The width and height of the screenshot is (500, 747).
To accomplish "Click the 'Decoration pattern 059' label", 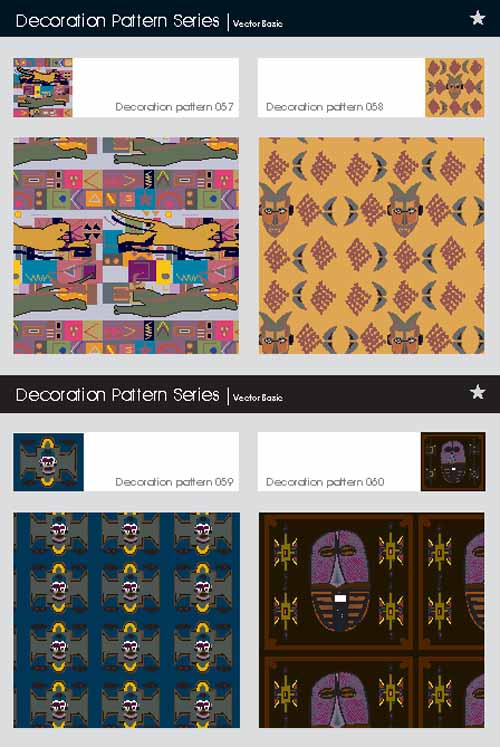I will (x=174, y=482).
